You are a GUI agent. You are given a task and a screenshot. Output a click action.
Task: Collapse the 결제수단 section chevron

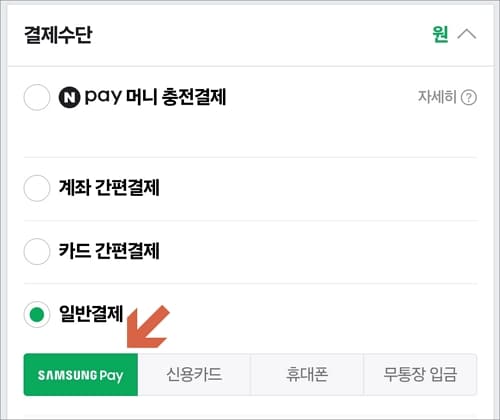[x=467, y=34]
